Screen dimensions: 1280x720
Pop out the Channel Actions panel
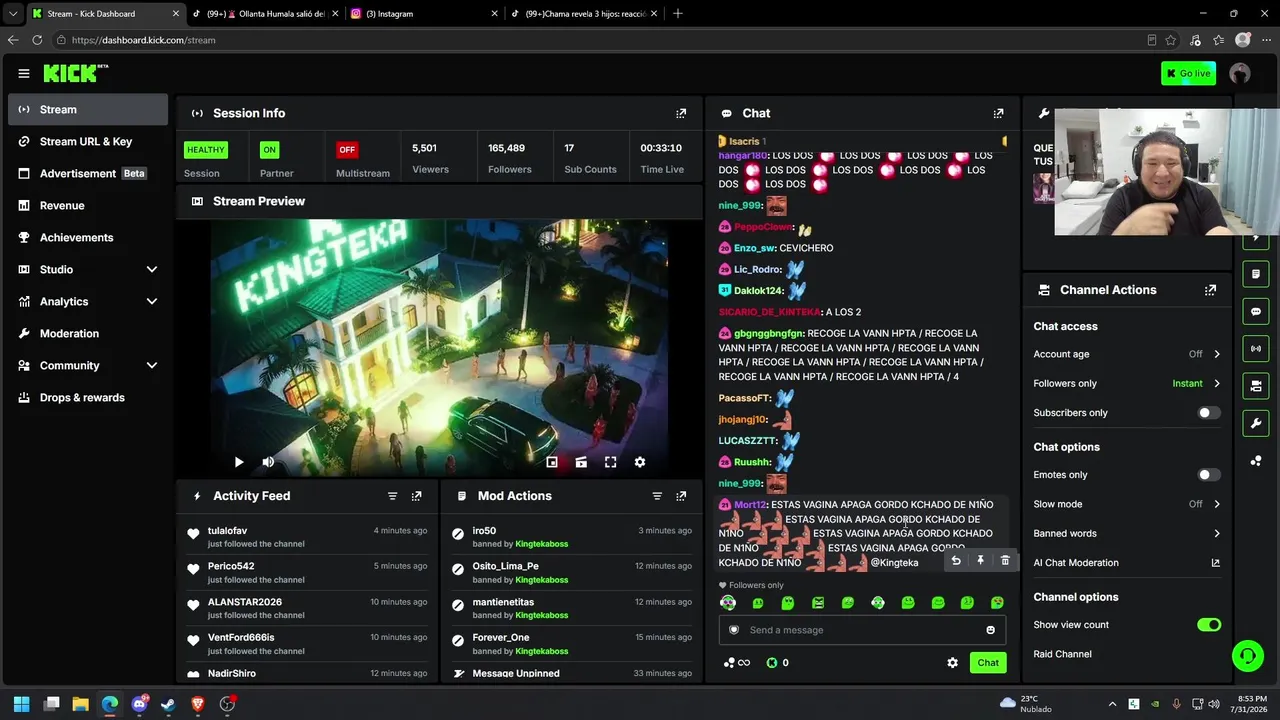(1210, 290)
